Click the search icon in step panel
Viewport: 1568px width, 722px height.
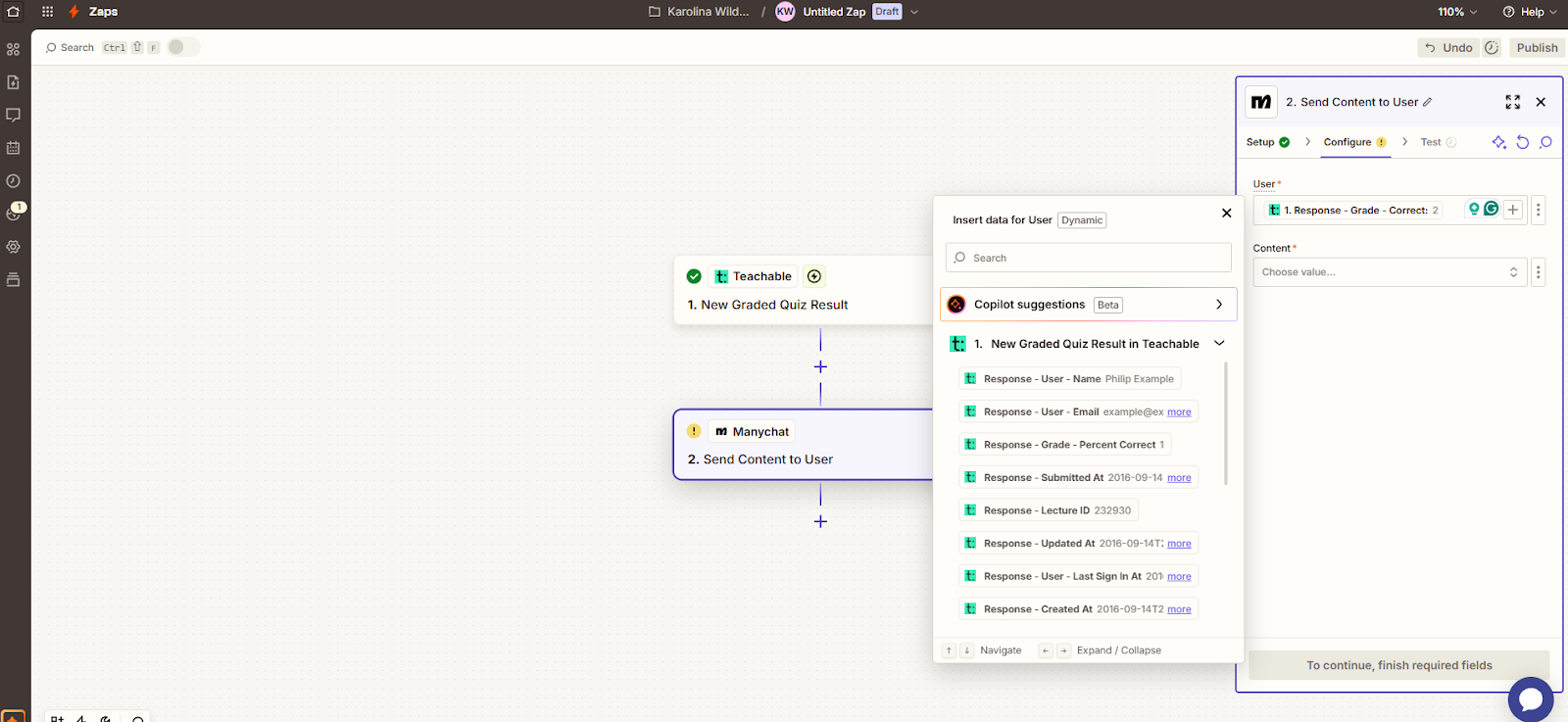[1545, 142]
